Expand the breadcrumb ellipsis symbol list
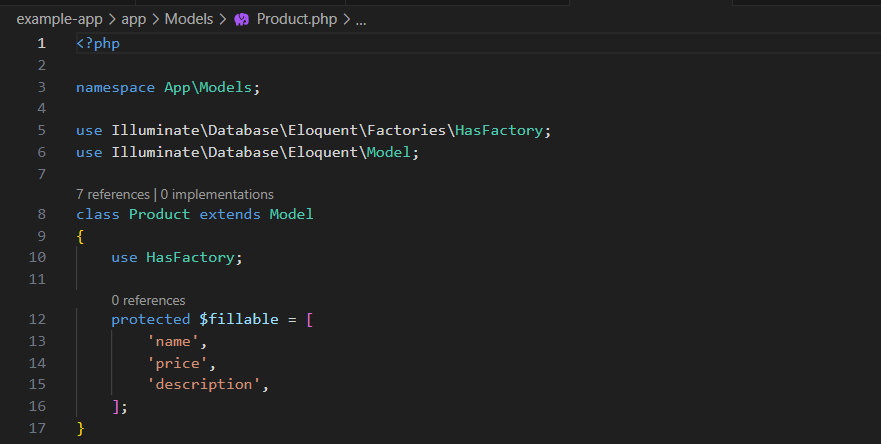 point(361,20)
